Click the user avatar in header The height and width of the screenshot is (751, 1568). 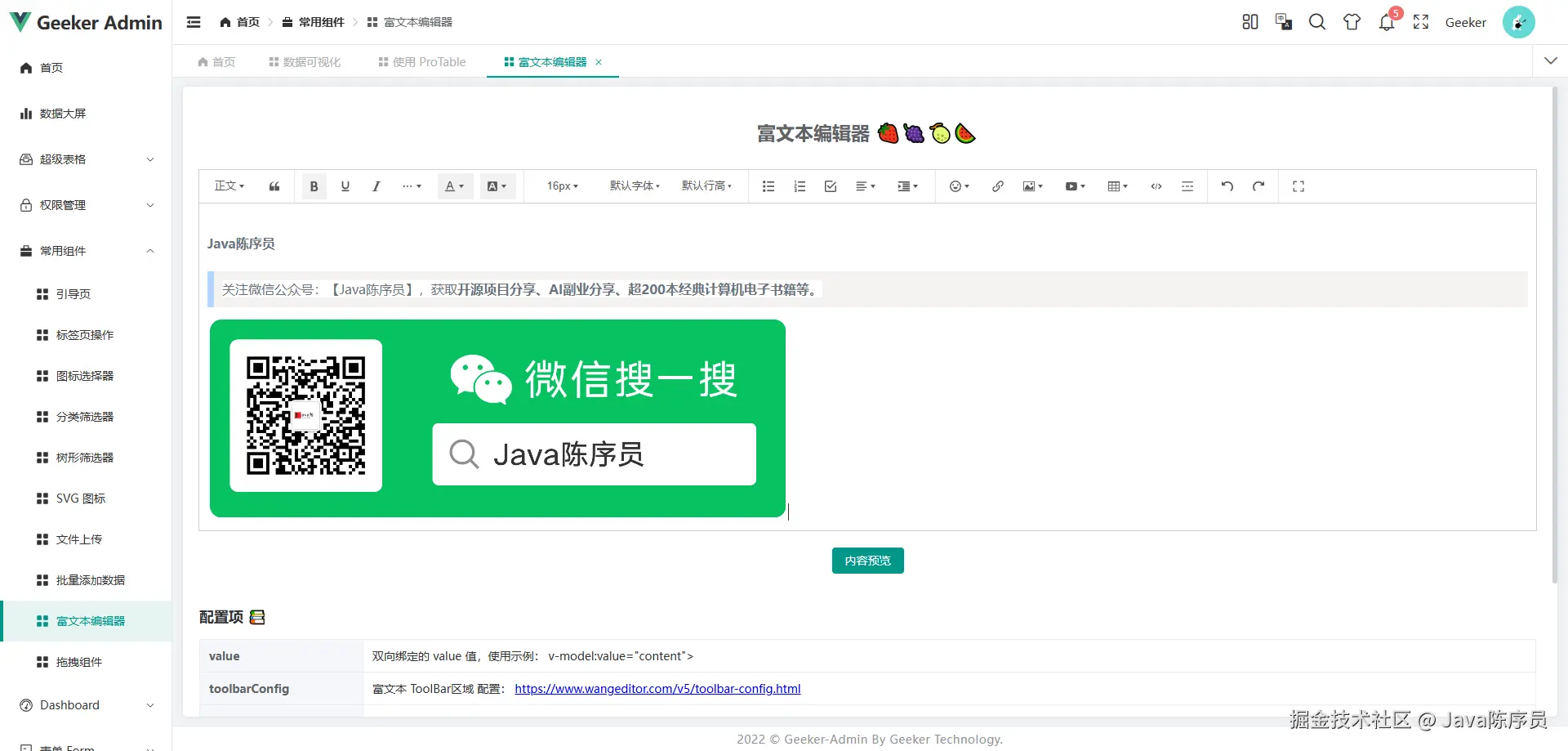tap(1519, 22)
